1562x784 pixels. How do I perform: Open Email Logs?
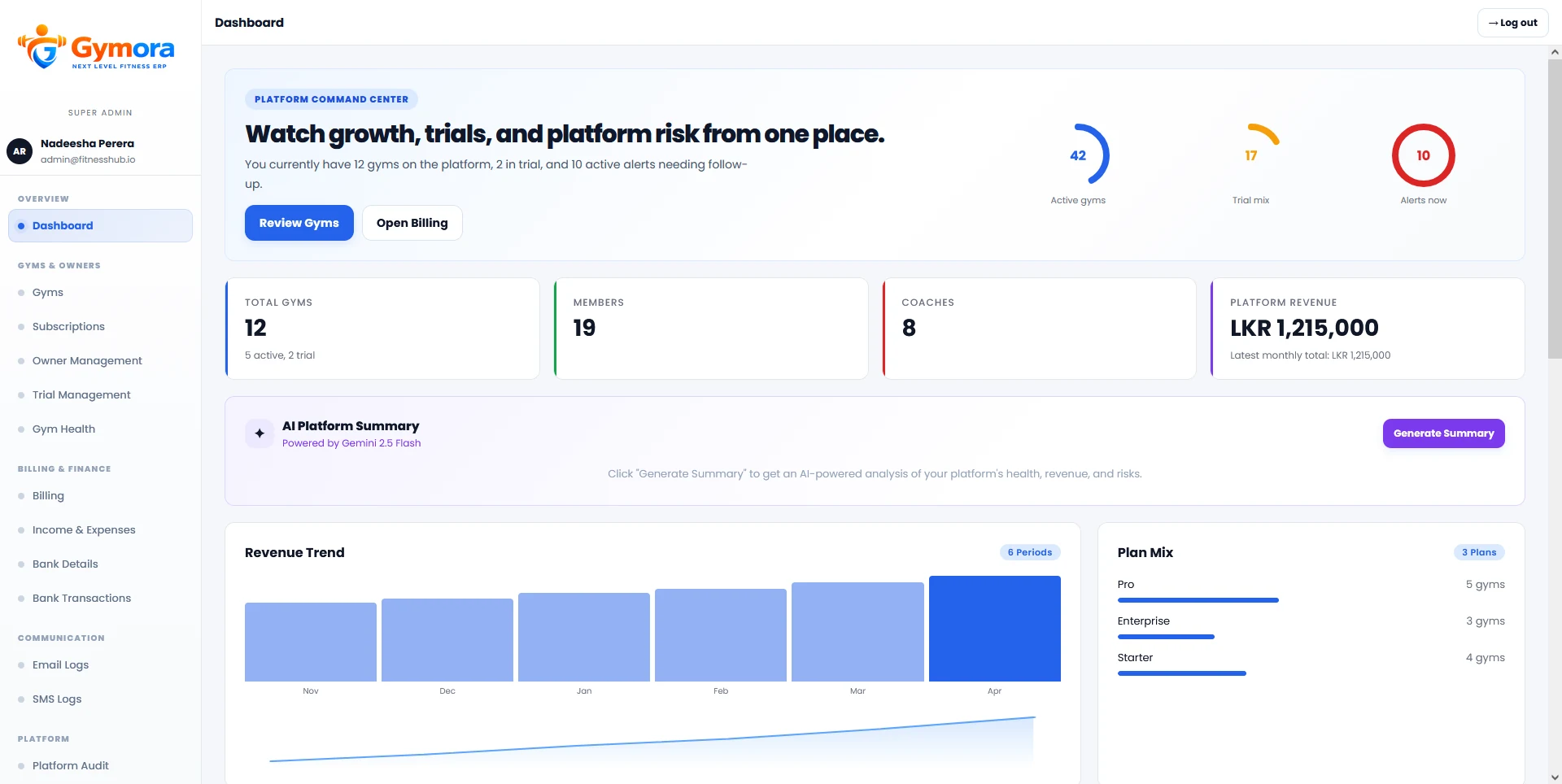coord(100,664)
